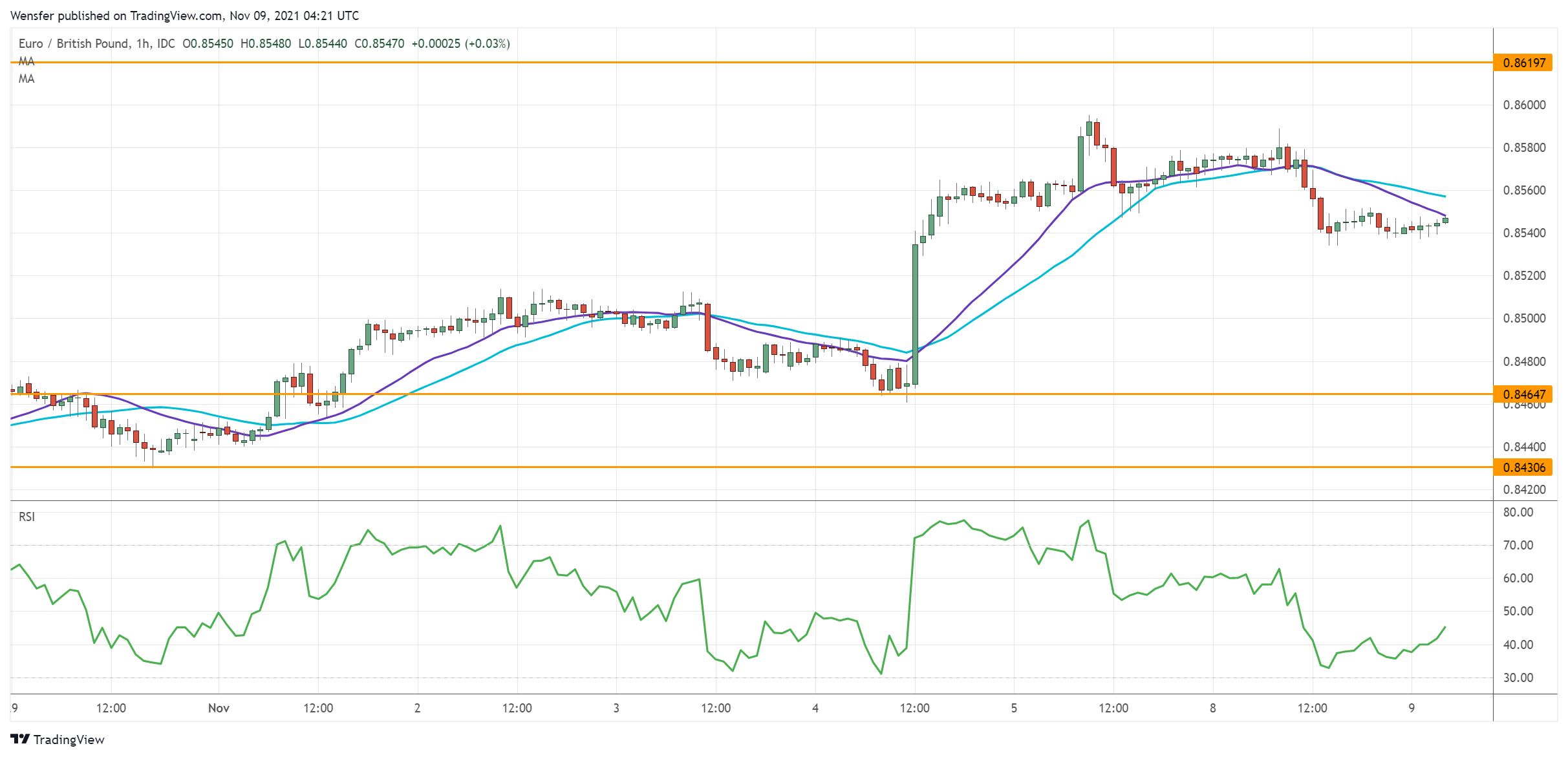1568x757 pixels.
Task: Click the second MA indicator label
Action: point(27,79)
